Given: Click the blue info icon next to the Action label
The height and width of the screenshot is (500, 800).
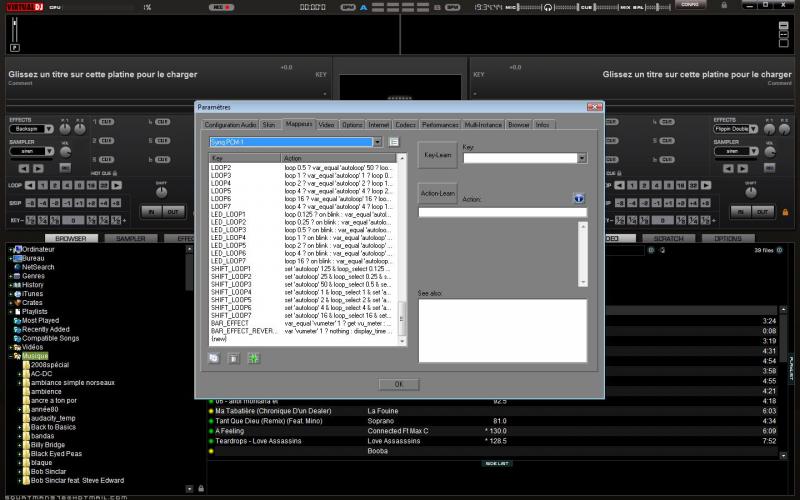Looking at the screenshot, I should 579,198.
